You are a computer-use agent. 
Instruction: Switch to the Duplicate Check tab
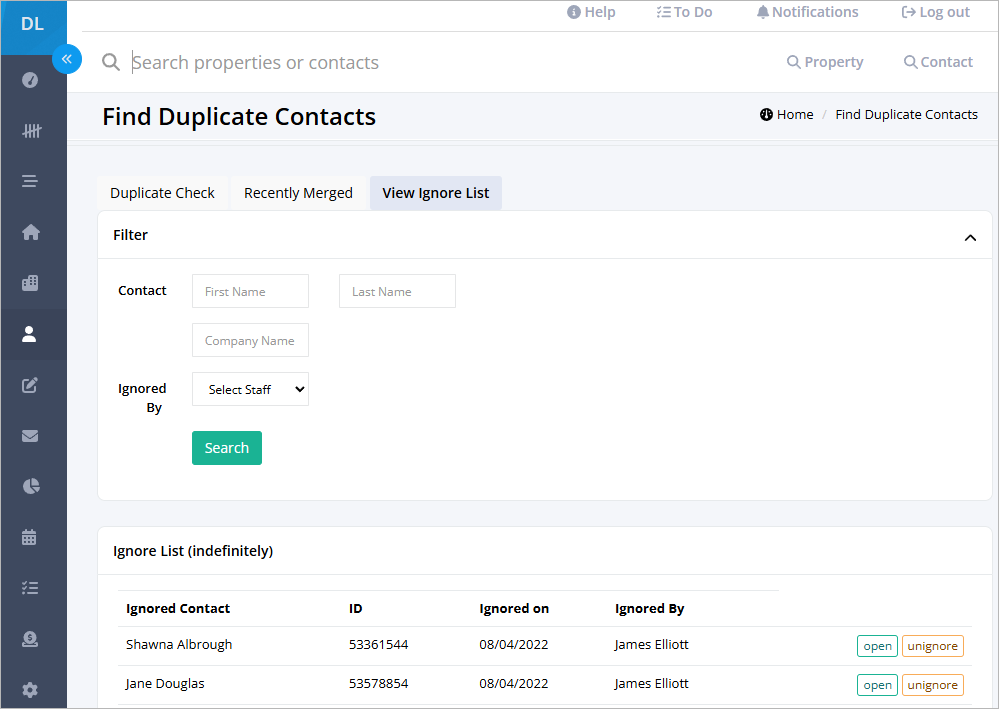click(x=162, y=193)
